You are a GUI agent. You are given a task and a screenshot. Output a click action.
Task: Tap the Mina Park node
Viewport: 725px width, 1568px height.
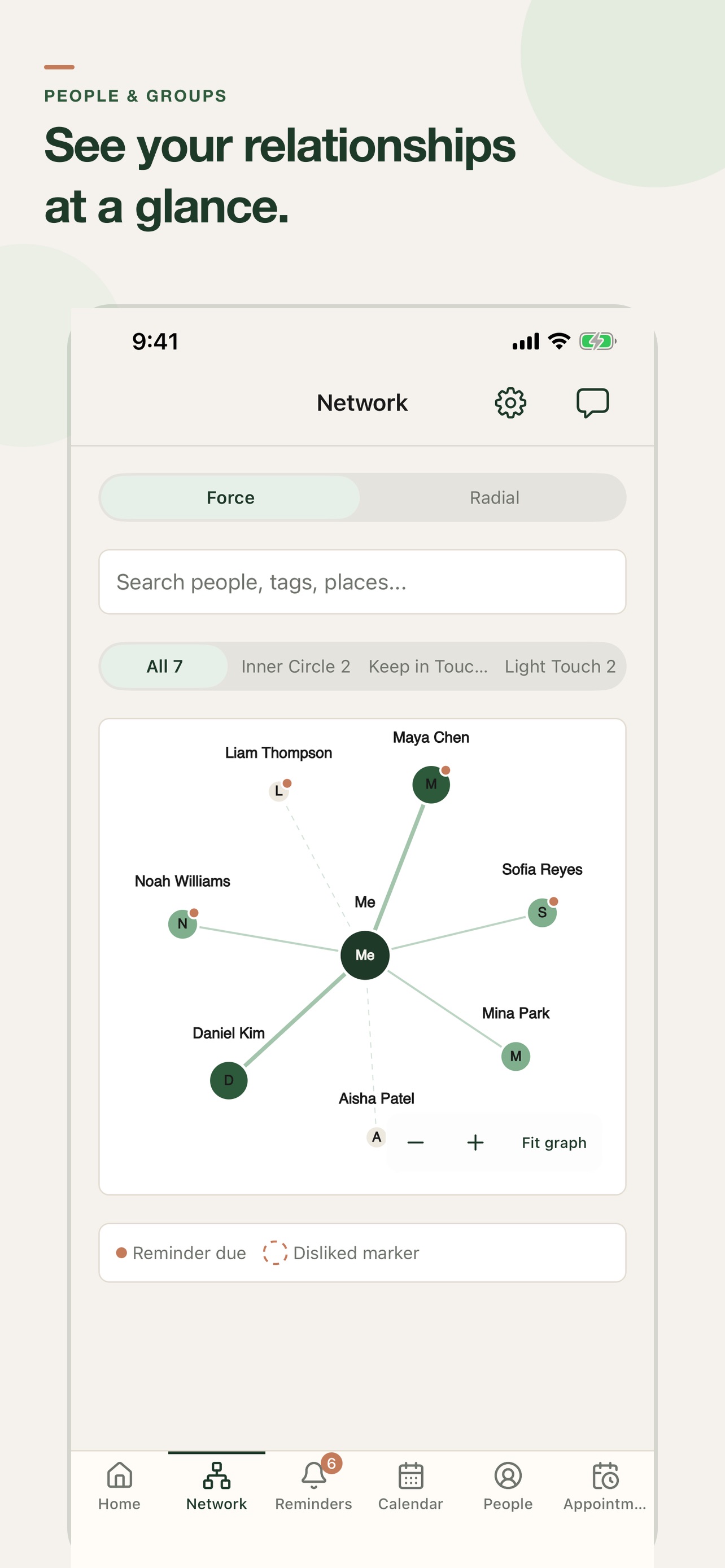(516, 1056)
